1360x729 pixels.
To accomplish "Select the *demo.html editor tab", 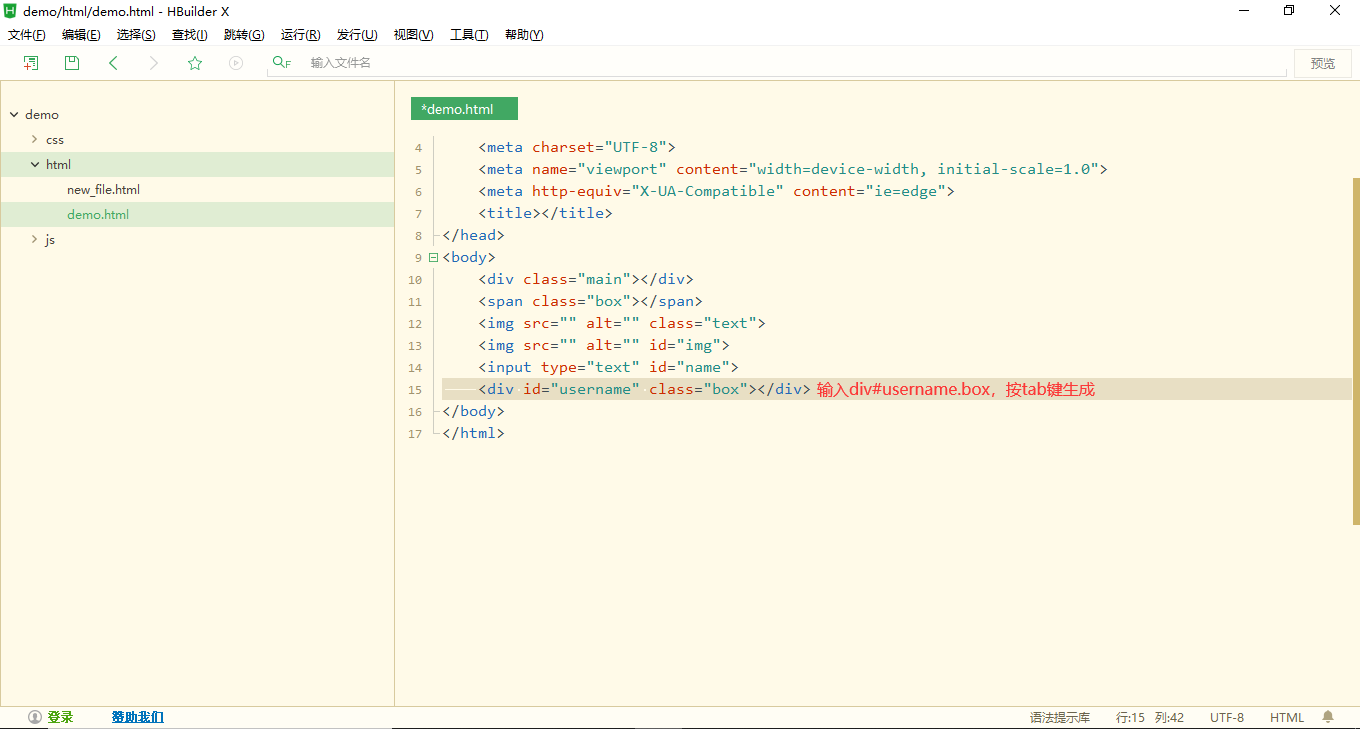I will click(x=464, y=109).
